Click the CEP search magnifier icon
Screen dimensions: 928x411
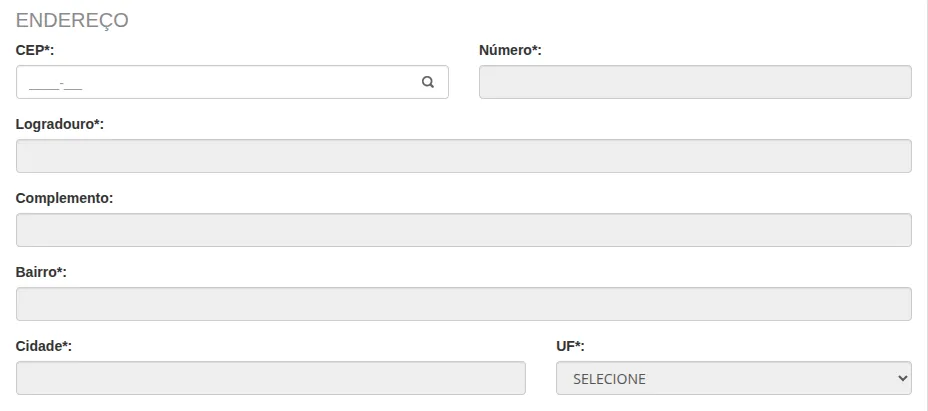tap(428, 82)
